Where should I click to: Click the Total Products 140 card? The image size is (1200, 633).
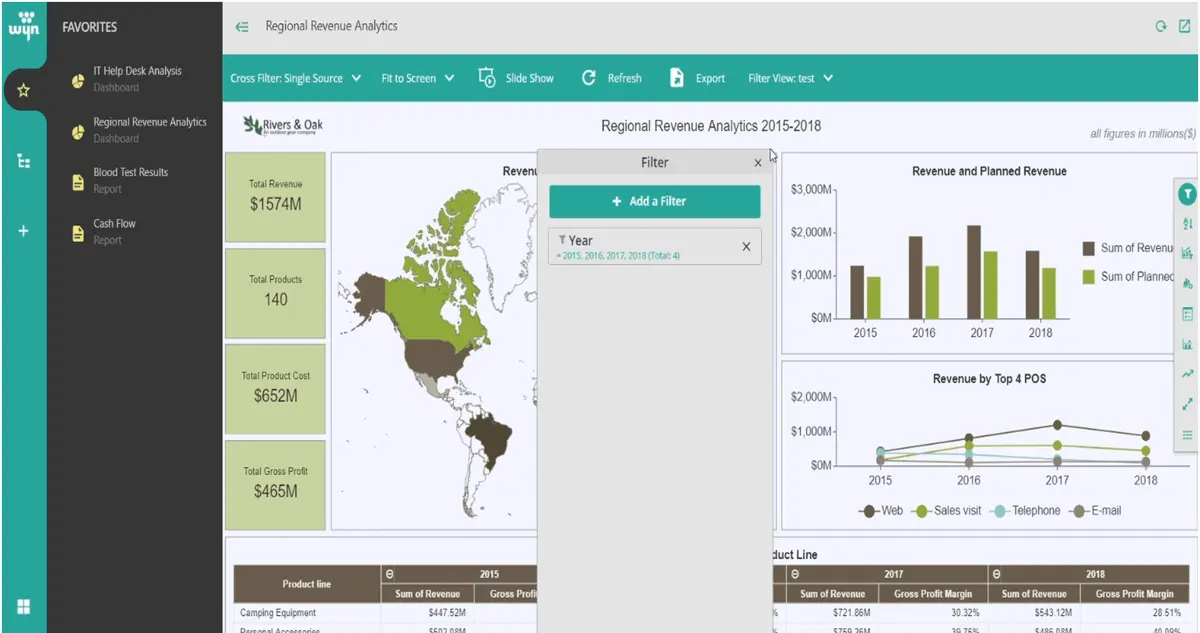tap(275, 292)
